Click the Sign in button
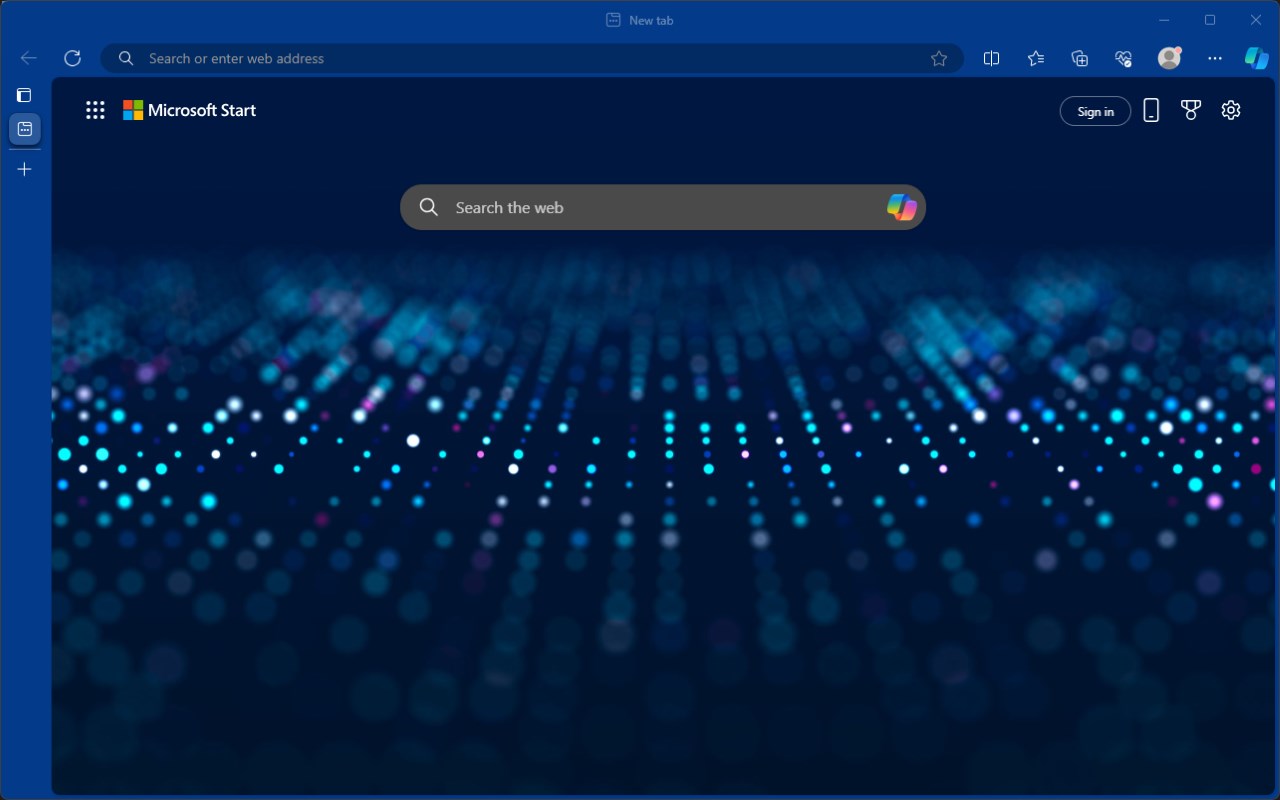This screenshot has height=800, width=1280. (1095, 111)
